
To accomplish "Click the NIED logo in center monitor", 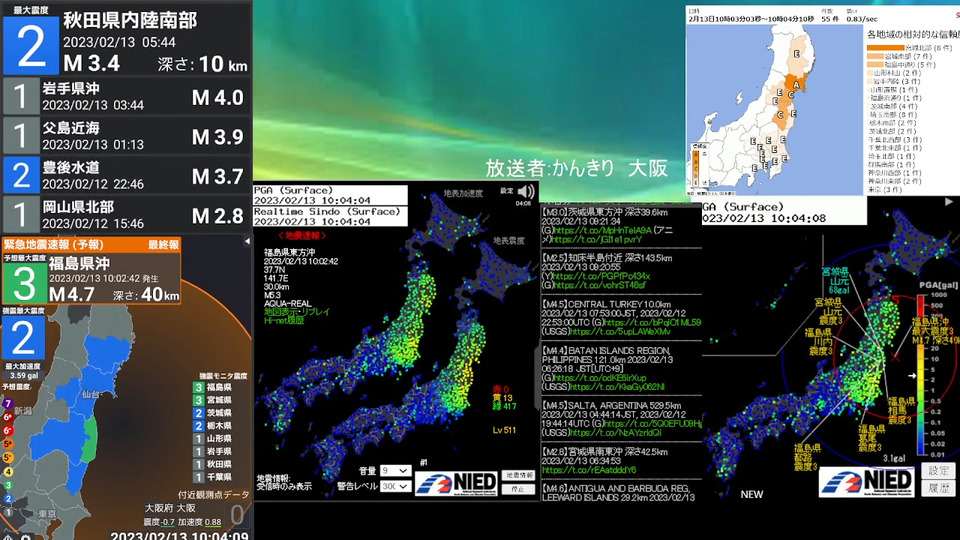I will pos(456,483).
